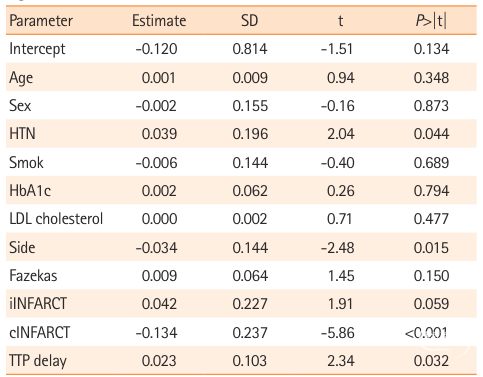Viewport: 483px width, 377px height.
Task: Click the Sex parameter label
Action: point(20,106)
